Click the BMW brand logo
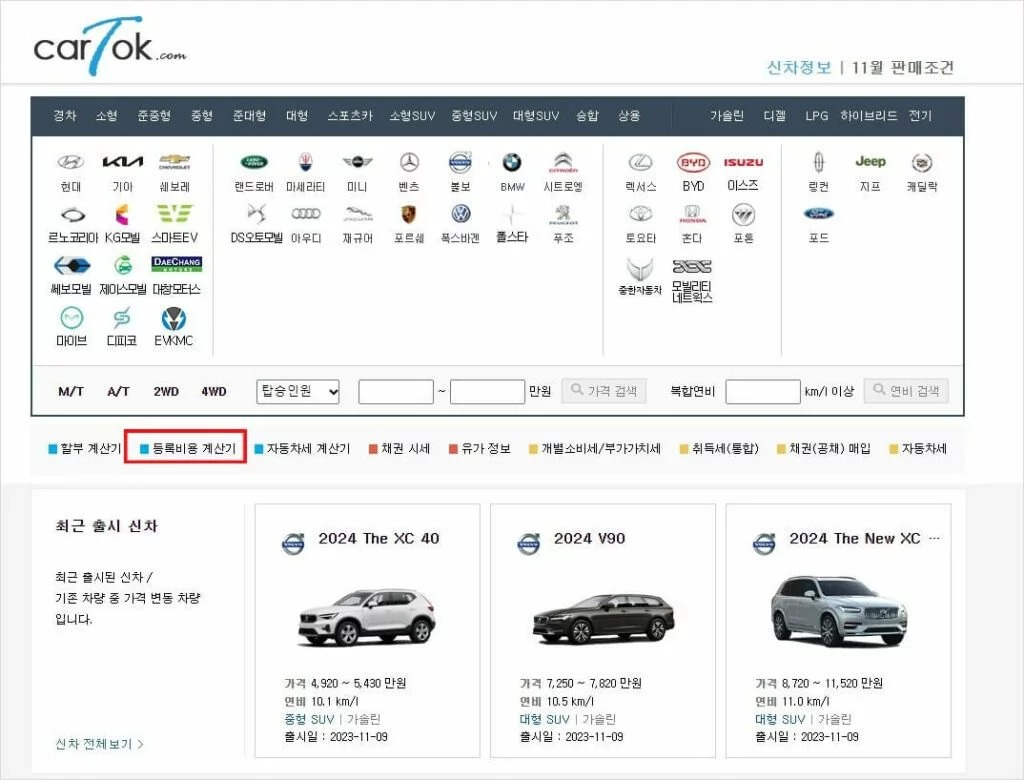This screenshot has width=1024, height=780. click(x=512, y=162)
